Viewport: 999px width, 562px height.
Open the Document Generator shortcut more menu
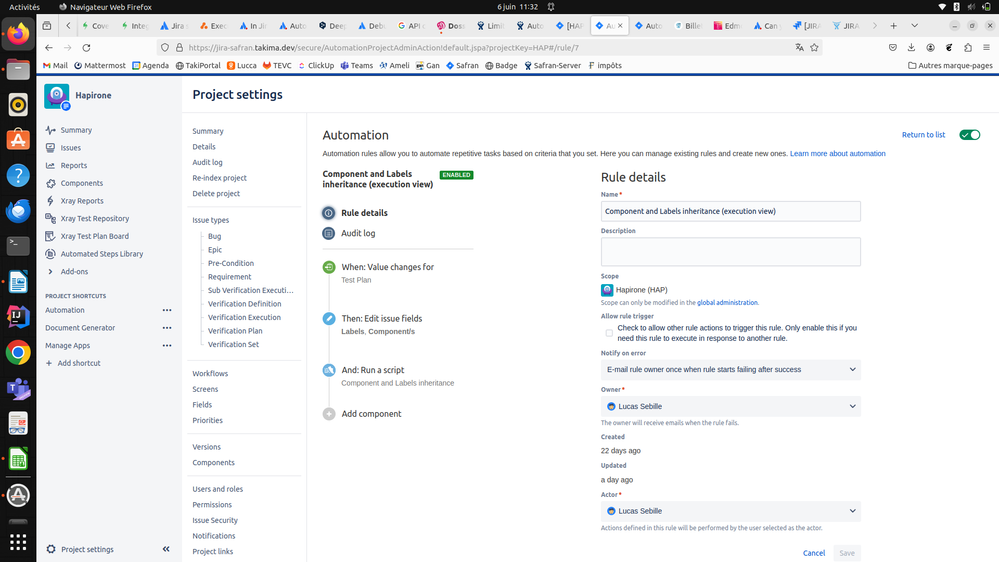tap(167, 328)
